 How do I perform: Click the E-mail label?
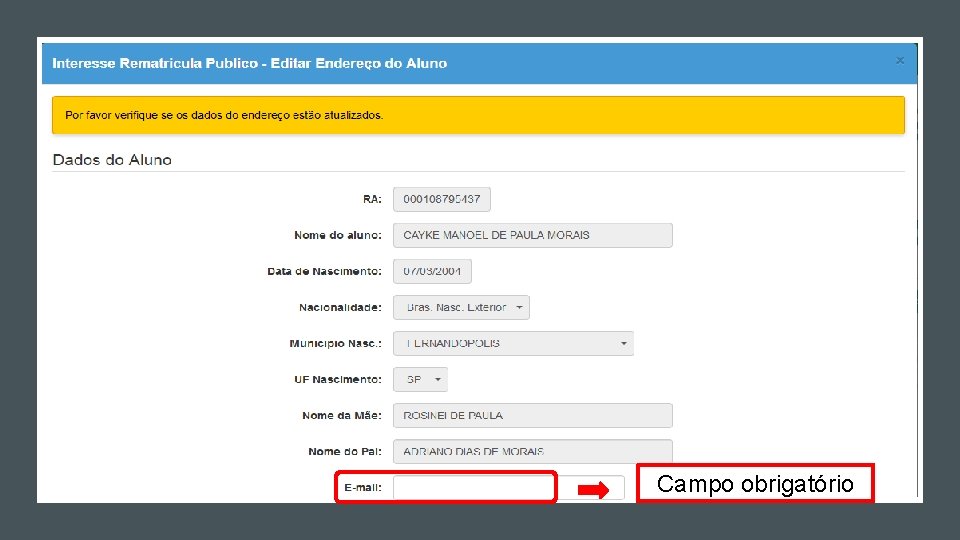pos(362,487)
